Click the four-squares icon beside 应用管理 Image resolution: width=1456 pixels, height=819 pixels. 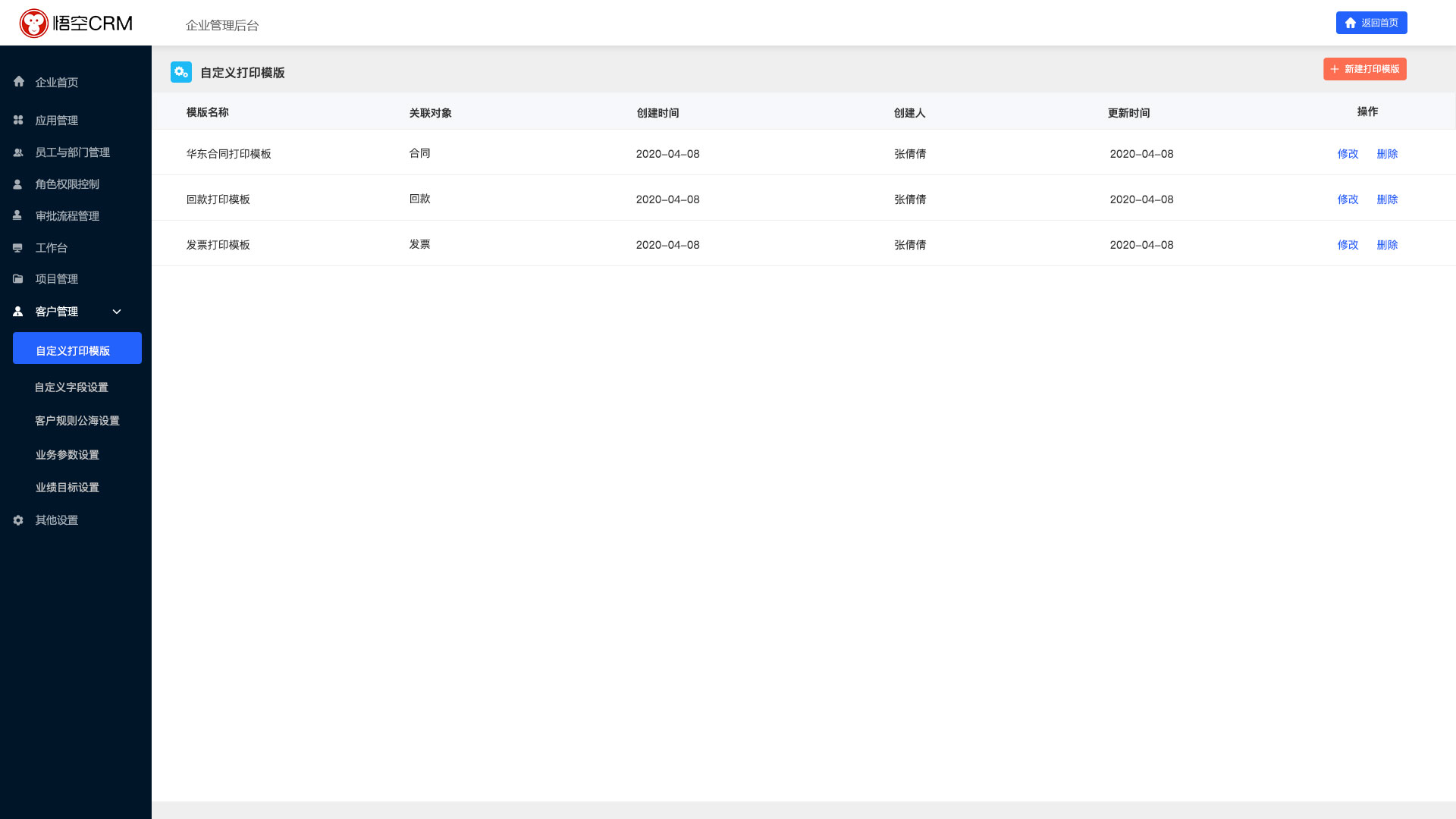(18, 120)
